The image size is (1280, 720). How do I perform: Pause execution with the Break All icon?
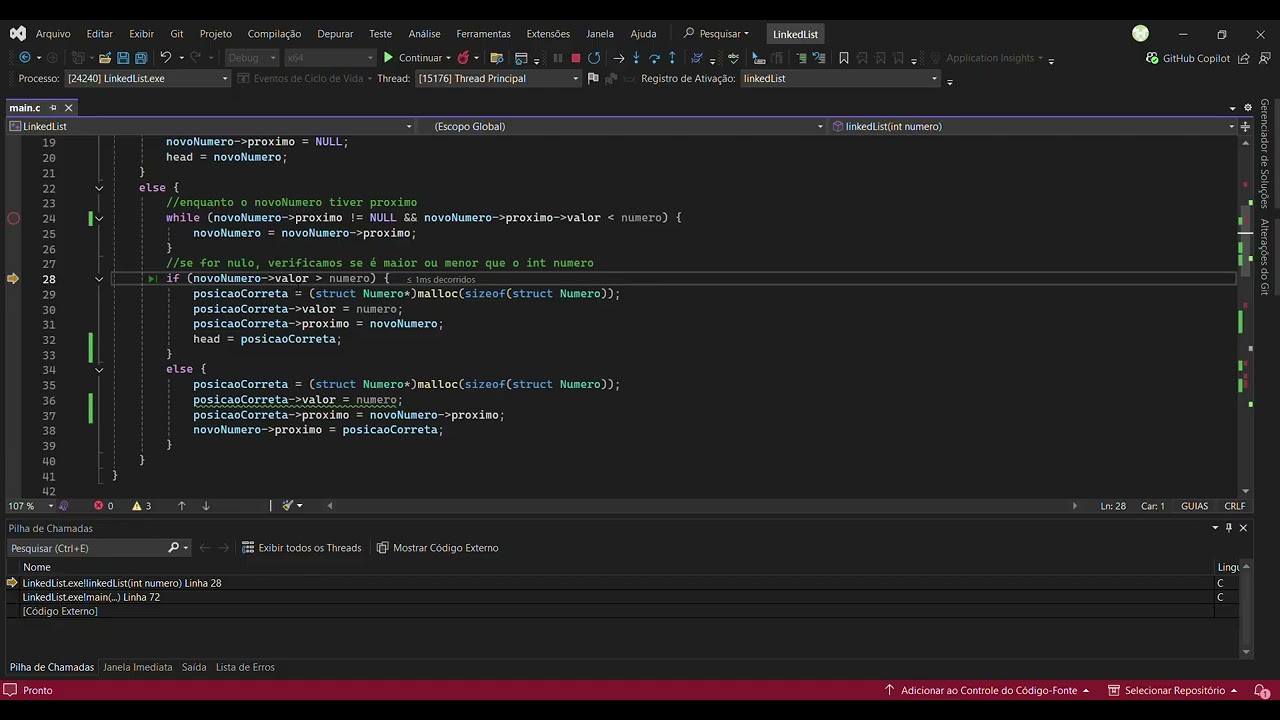pyautogui.click(x=558, y=58)
